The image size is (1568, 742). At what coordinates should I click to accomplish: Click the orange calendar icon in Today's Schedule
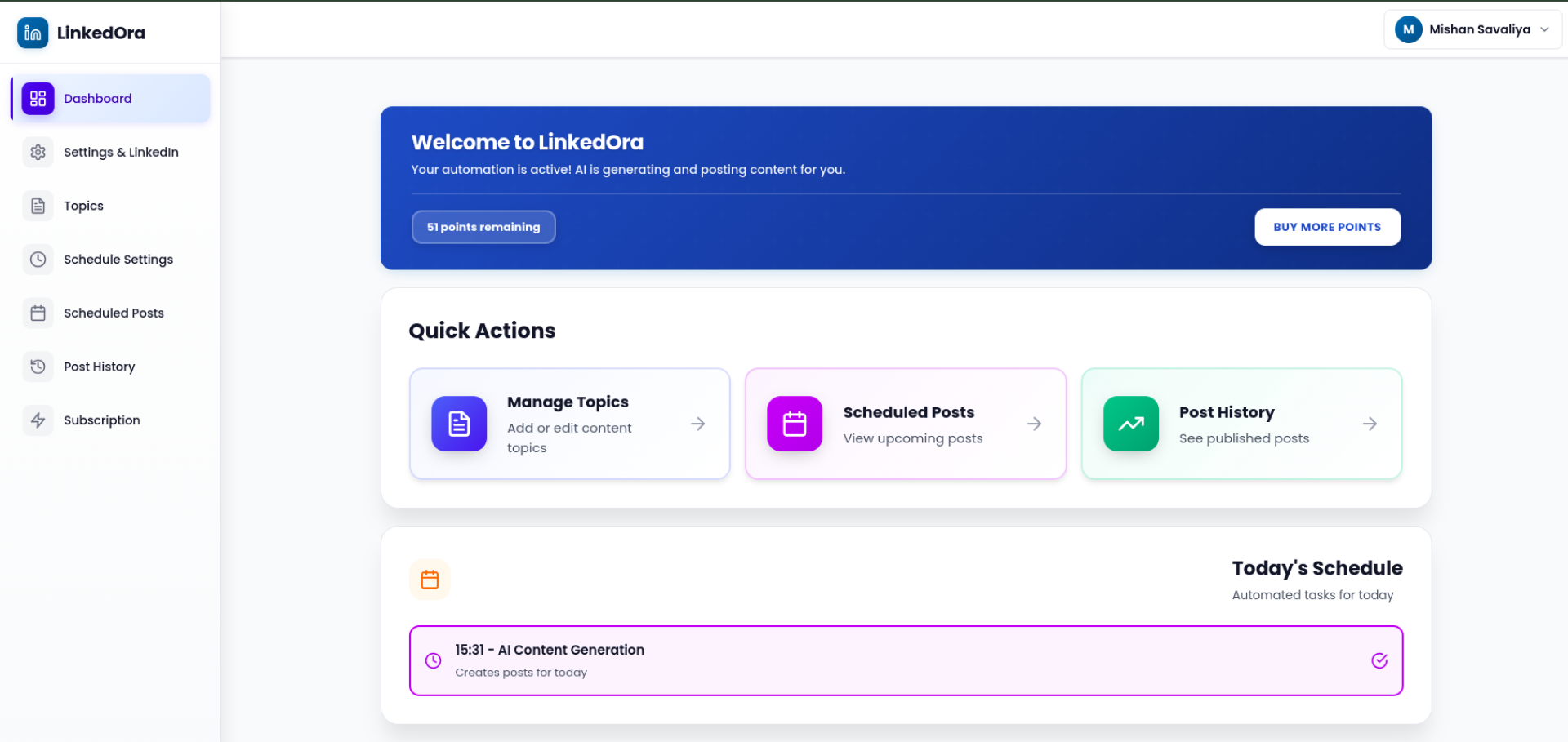(x=430, y=580)
